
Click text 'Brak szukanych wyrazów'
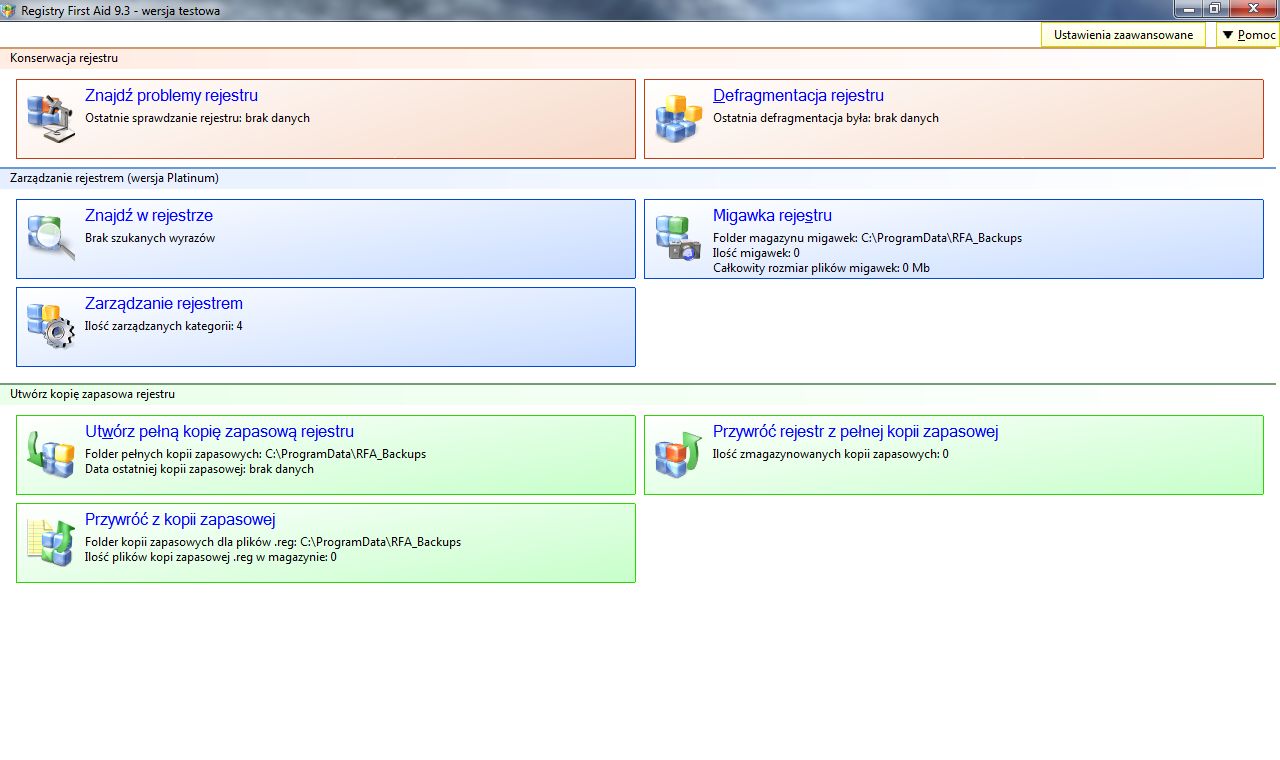(150, 238)
